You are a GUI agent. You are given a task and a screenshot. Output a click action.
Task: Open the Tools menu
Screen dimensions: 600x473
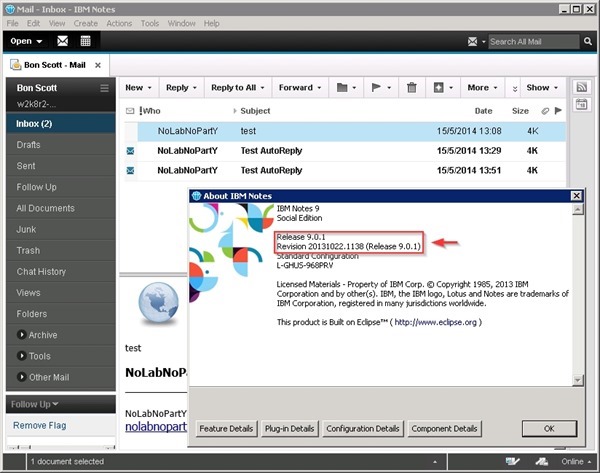click(150, 23)
